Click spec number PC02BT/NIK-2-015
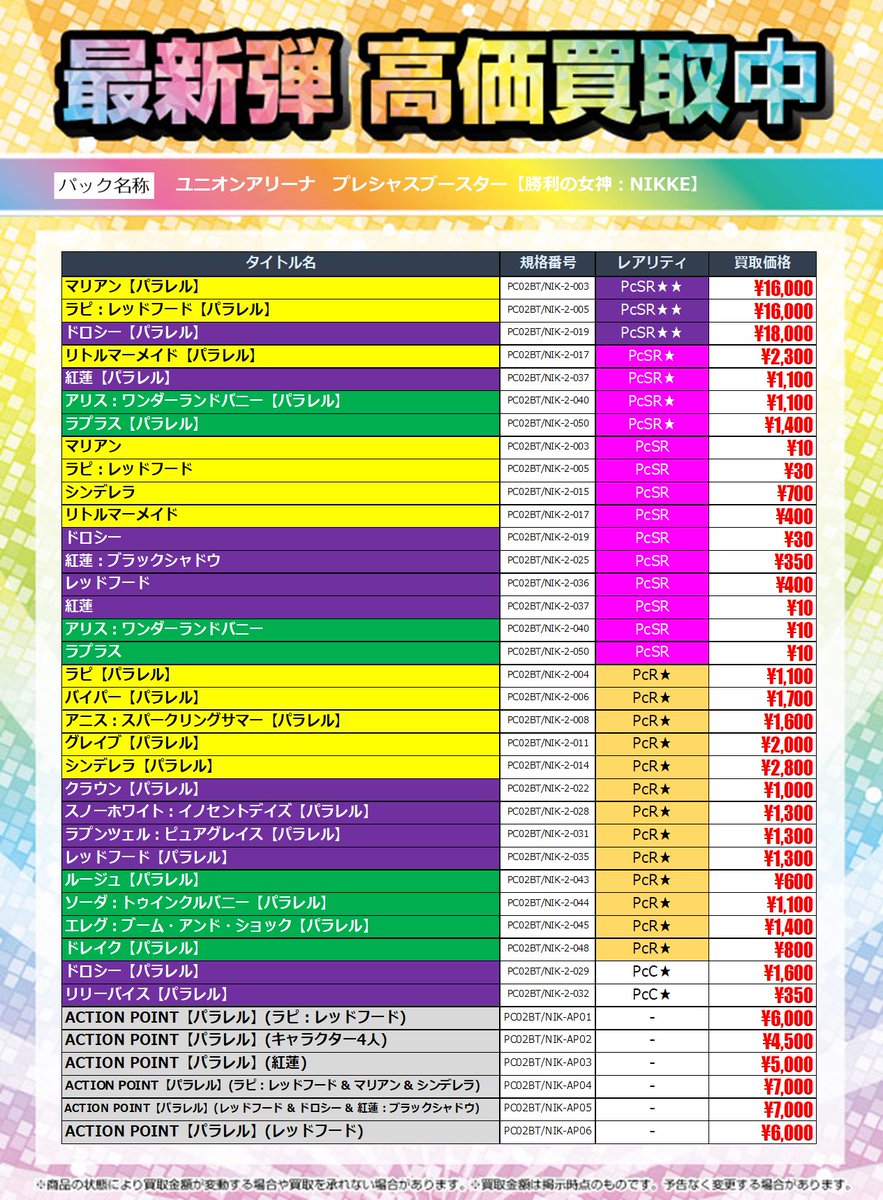The width and height of the screenshot is (883, 1200). (548, 493)
